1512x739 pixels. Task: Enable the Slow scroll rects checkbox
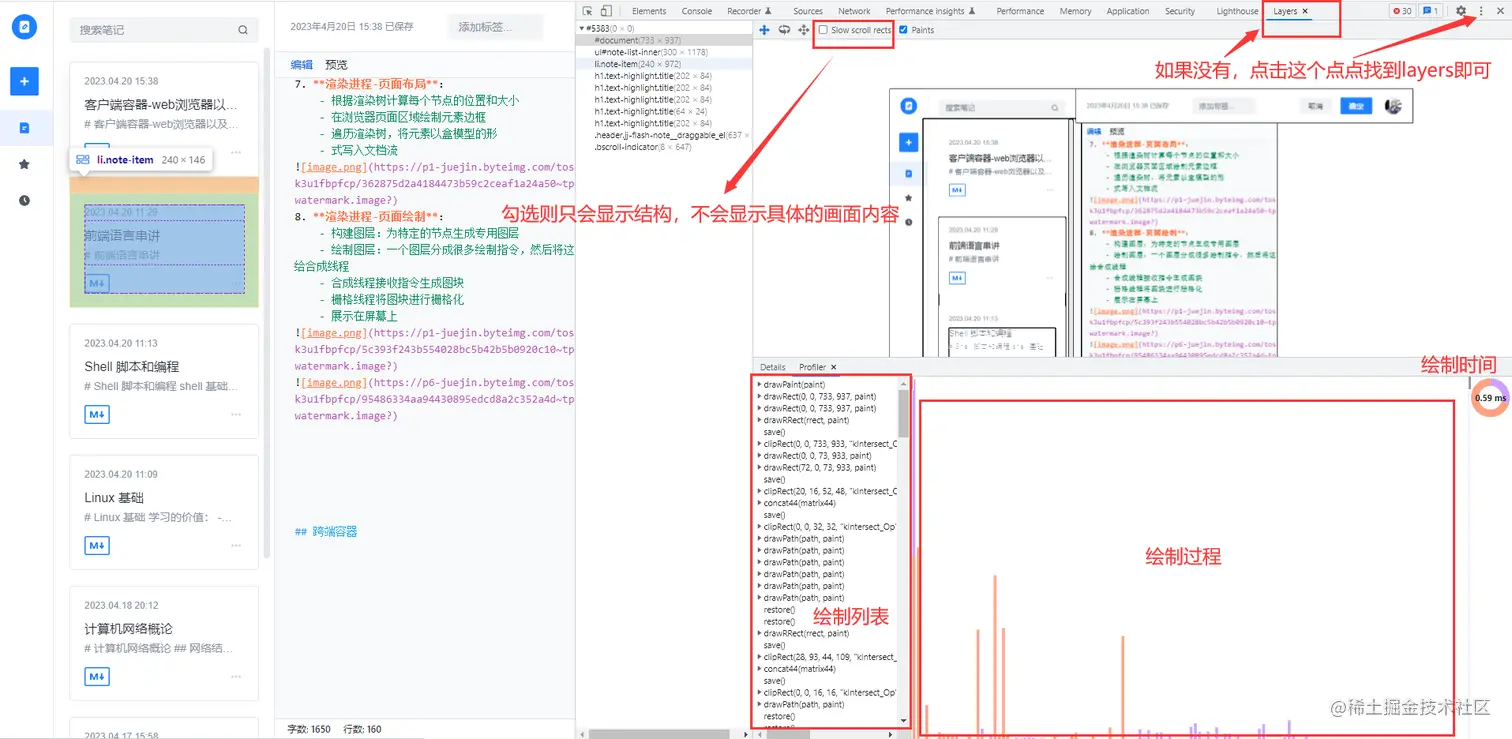click(823, 30)
